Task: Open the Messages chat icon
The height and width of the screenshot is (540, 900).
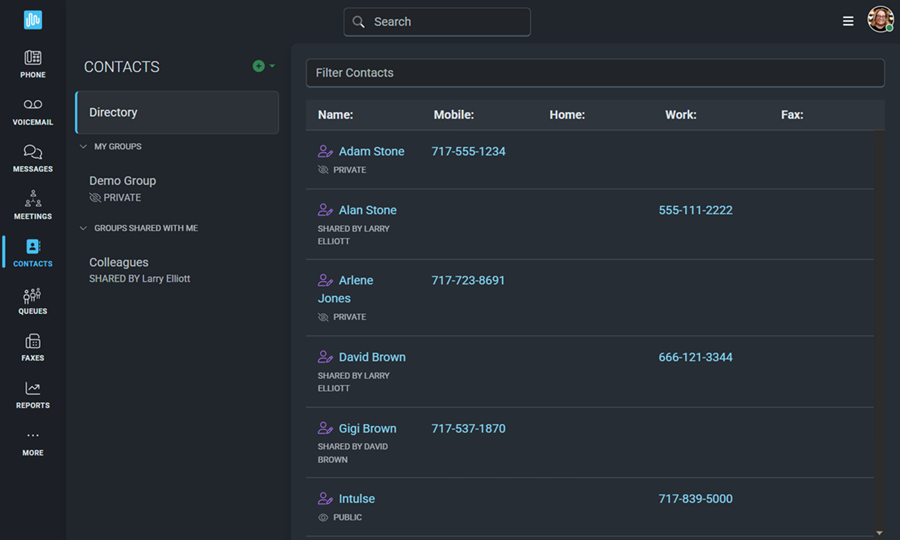Action: coord(33,153)
